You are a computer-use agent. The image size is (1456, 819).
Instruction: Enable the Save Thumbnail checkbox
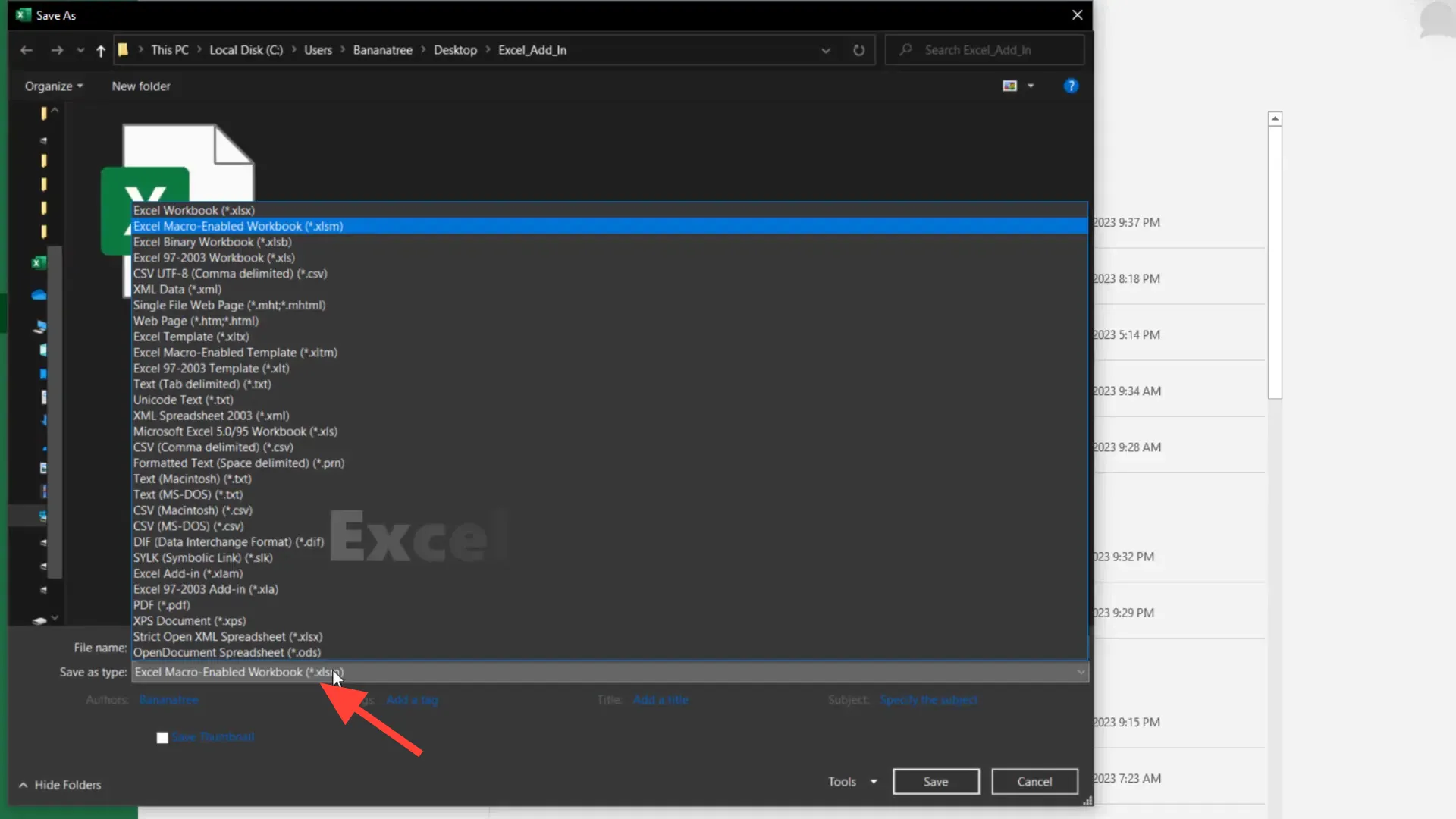162,737
